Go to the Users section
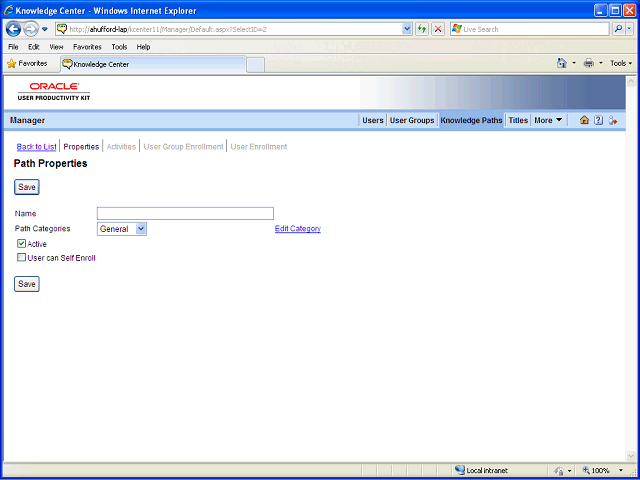The height and width of the screenshot is (480, 640). click(373, 120)
